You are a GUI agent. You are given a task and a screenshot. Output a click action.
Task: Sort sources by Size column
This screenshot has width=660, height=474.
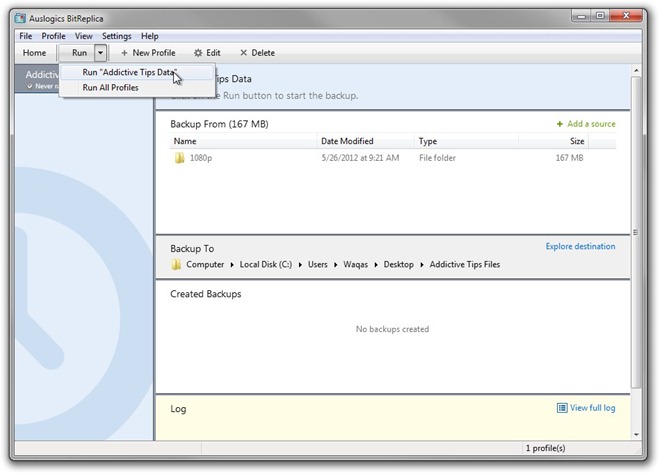click(x=553, y=141)
